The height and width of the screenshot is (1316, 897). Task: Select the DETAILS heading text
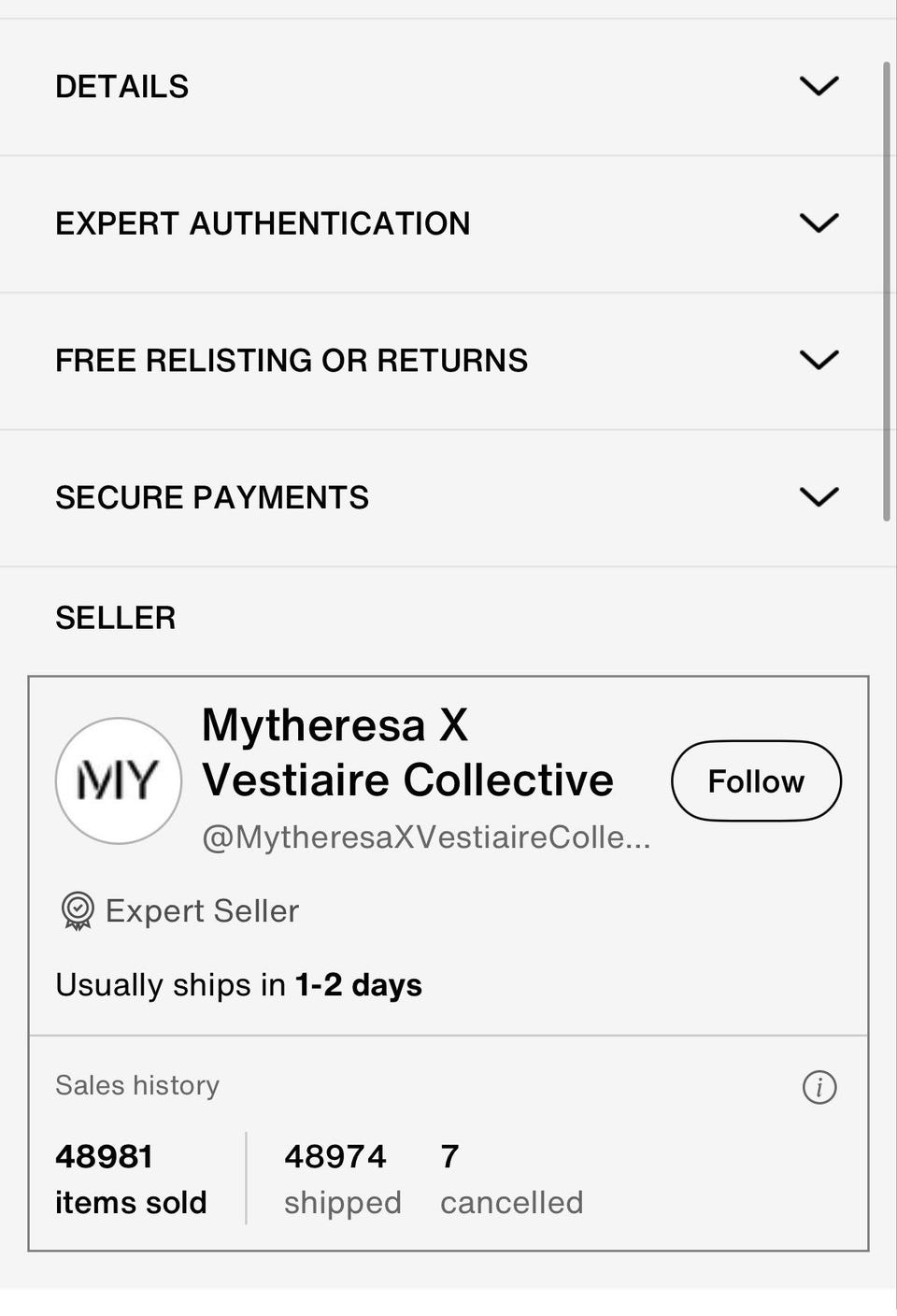tap(122, 87)
